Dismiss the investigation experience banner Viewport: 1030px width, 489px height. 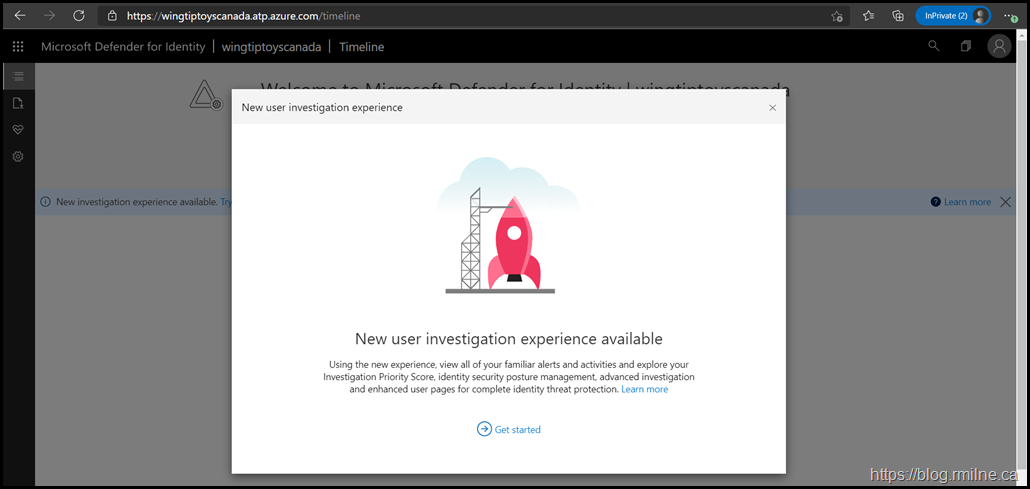tap(1006, 202)
